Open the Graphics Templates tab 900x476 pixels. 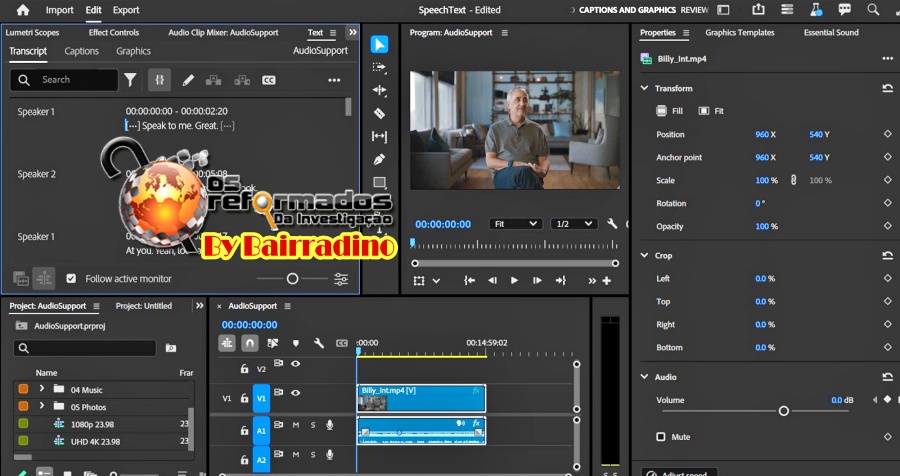pyautogui.click(x=739, y=33)
